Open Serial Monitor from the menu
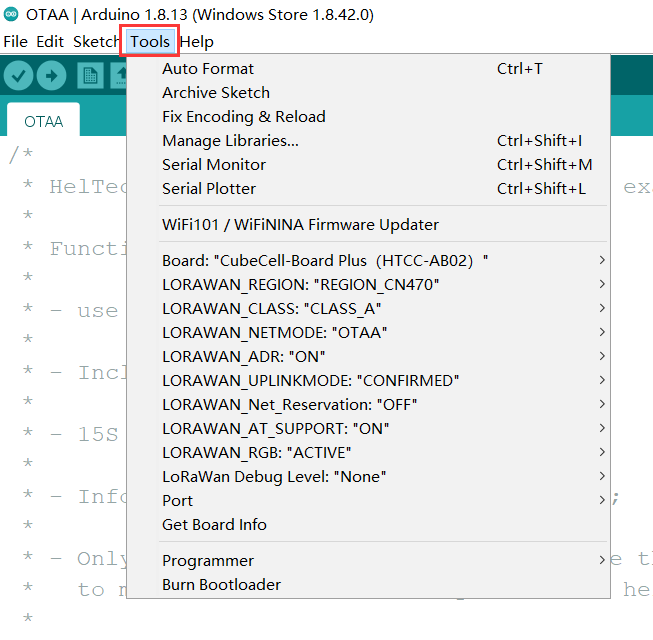The height and width of the screenshot is (640, 653). pos(214,164)
